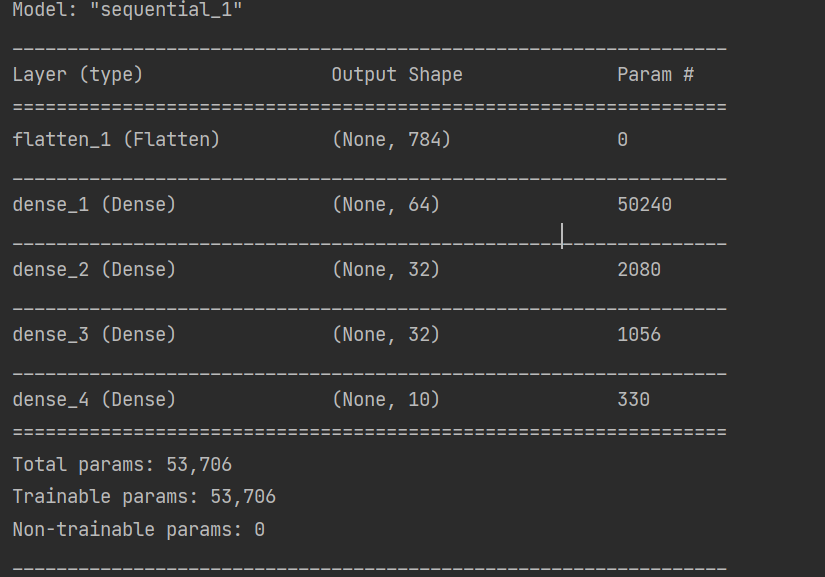
Task: Click the 'dense_3 (Dense)' layer name
Action: pyautogui.click(x=94, y=335)
